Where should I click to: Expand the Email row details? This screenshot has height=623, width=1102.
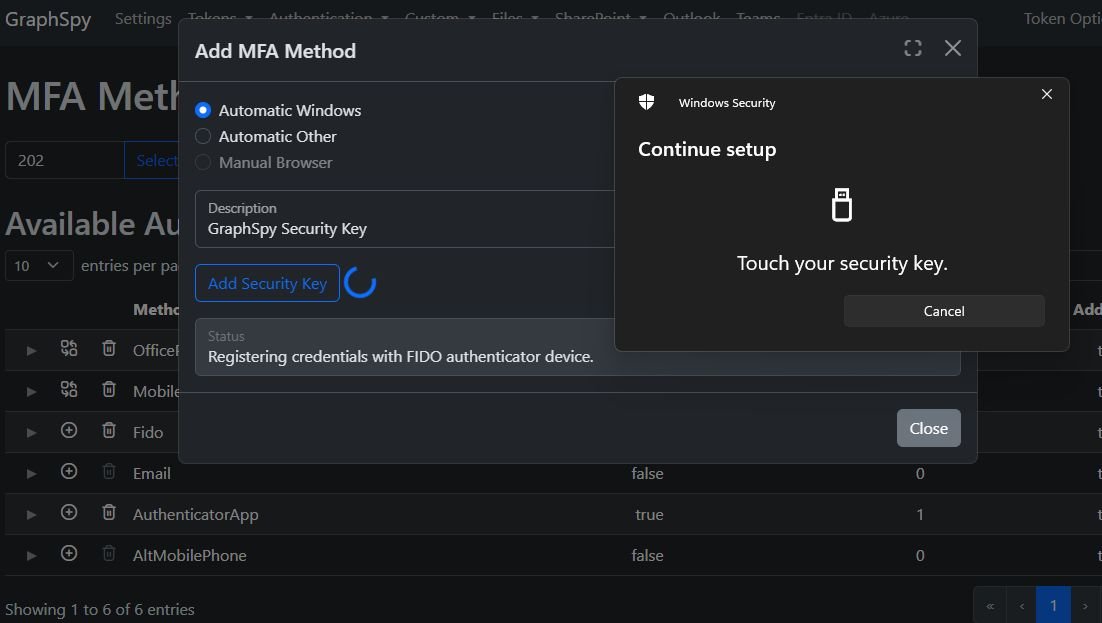click(31, 474)
